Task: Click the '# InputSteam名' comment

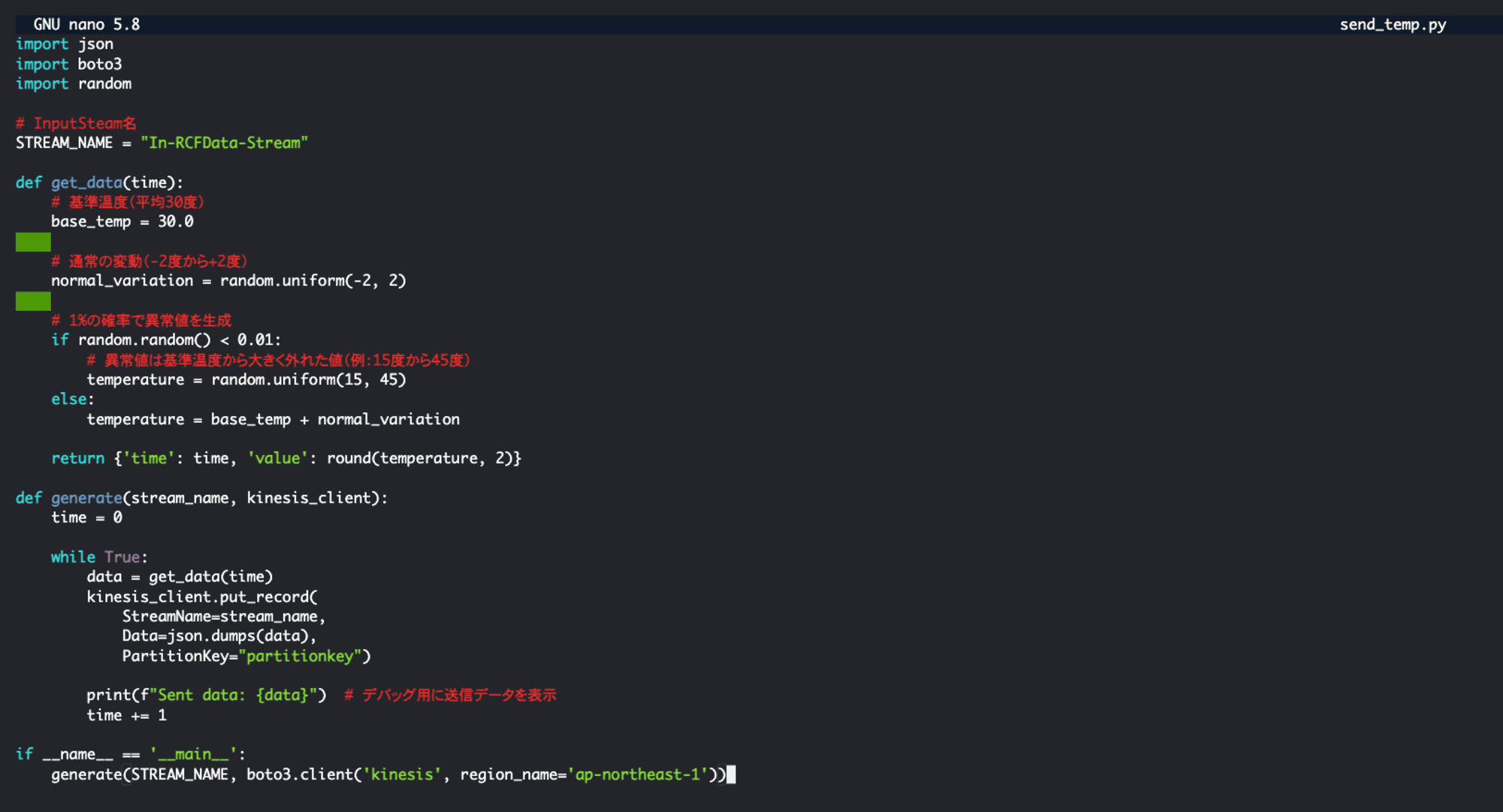Action: pyautogui.click(x=76, y=123)
